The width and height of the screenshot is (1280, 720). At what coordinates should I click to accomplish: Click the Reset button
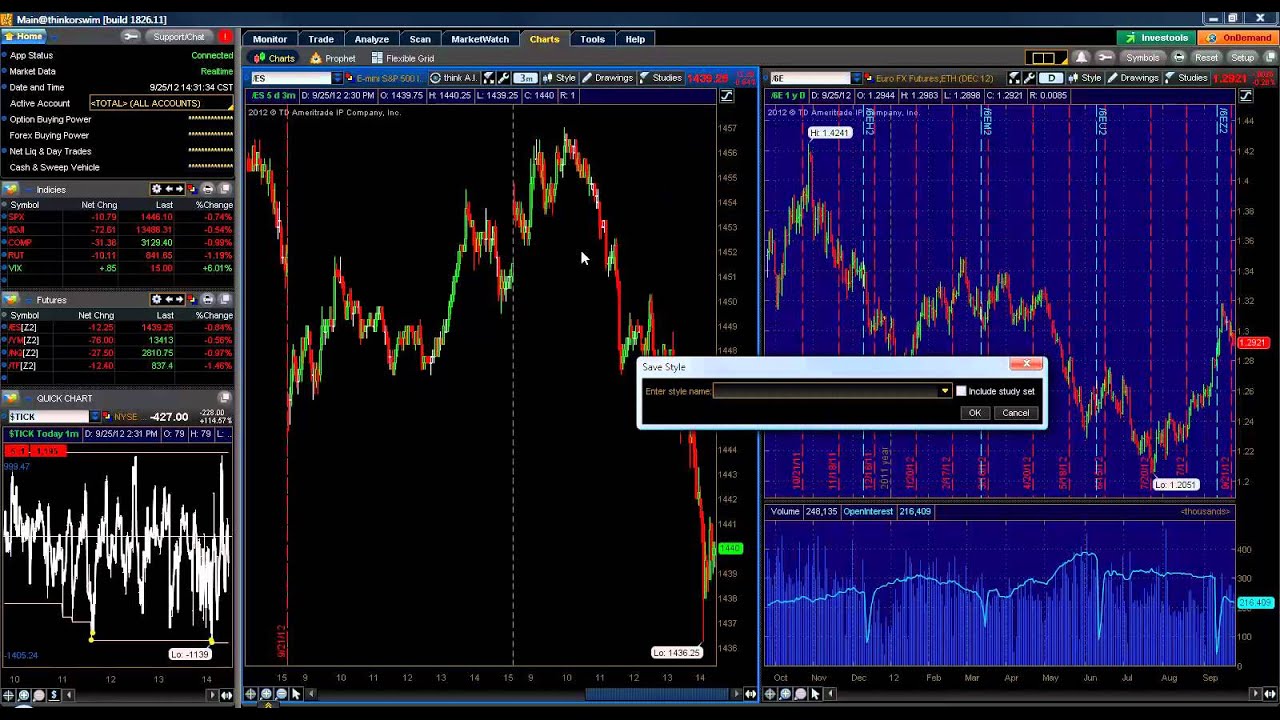pyautogui.click(x=1206, y=58)
